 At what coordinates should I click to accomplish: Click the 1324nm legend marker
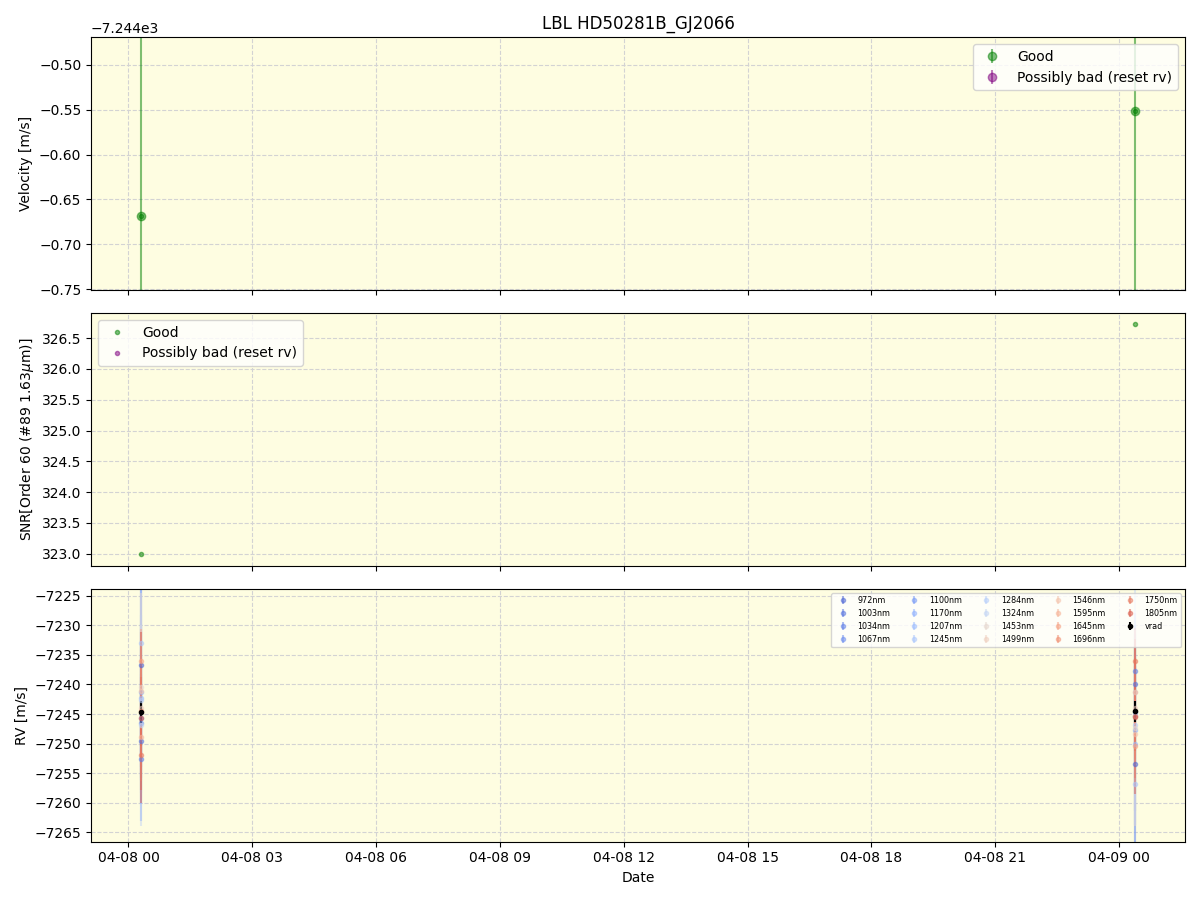click(986, 613)
